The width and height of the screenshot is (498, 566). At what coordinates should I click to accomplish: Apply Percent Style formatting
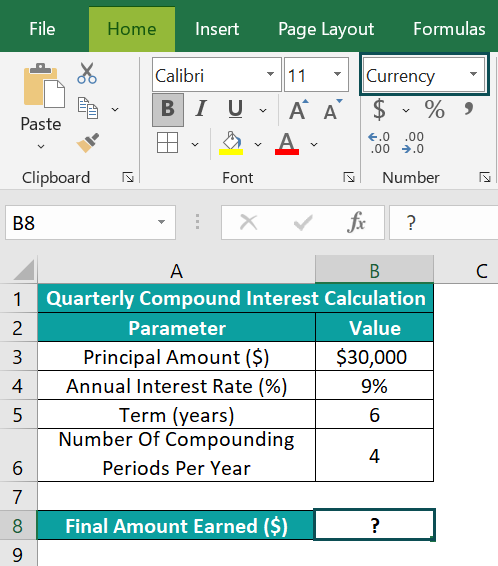pos(434,109)
